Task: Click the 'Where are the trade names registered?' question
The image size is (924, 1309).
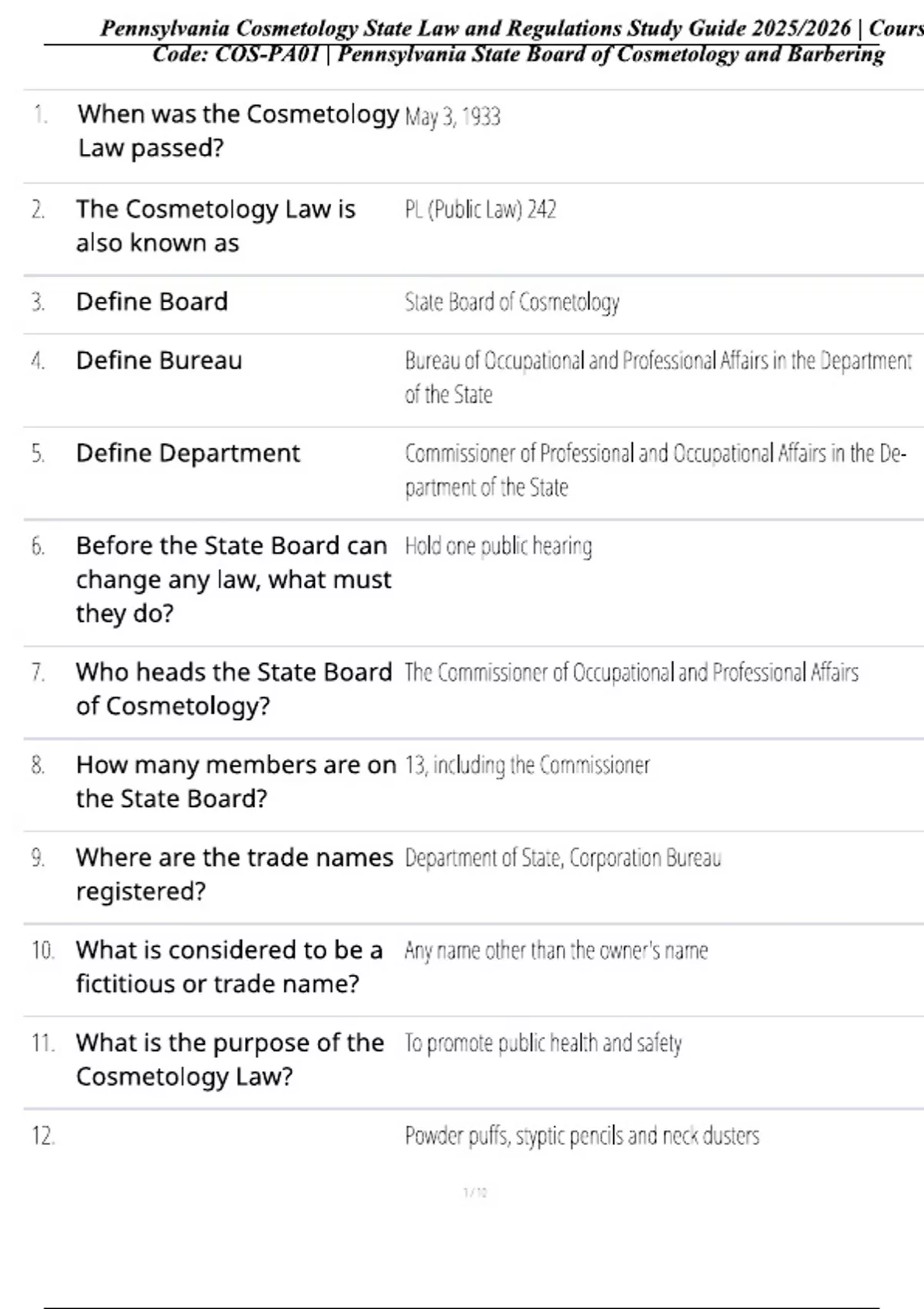Action: 234,874
